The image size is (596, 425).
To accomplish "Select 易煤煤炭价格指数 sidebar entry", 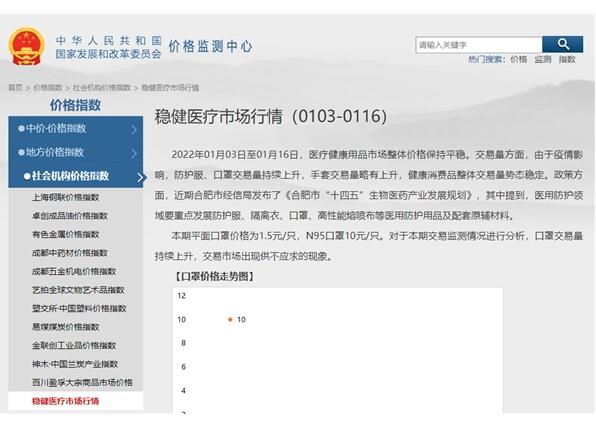I will tap(65, 327).
